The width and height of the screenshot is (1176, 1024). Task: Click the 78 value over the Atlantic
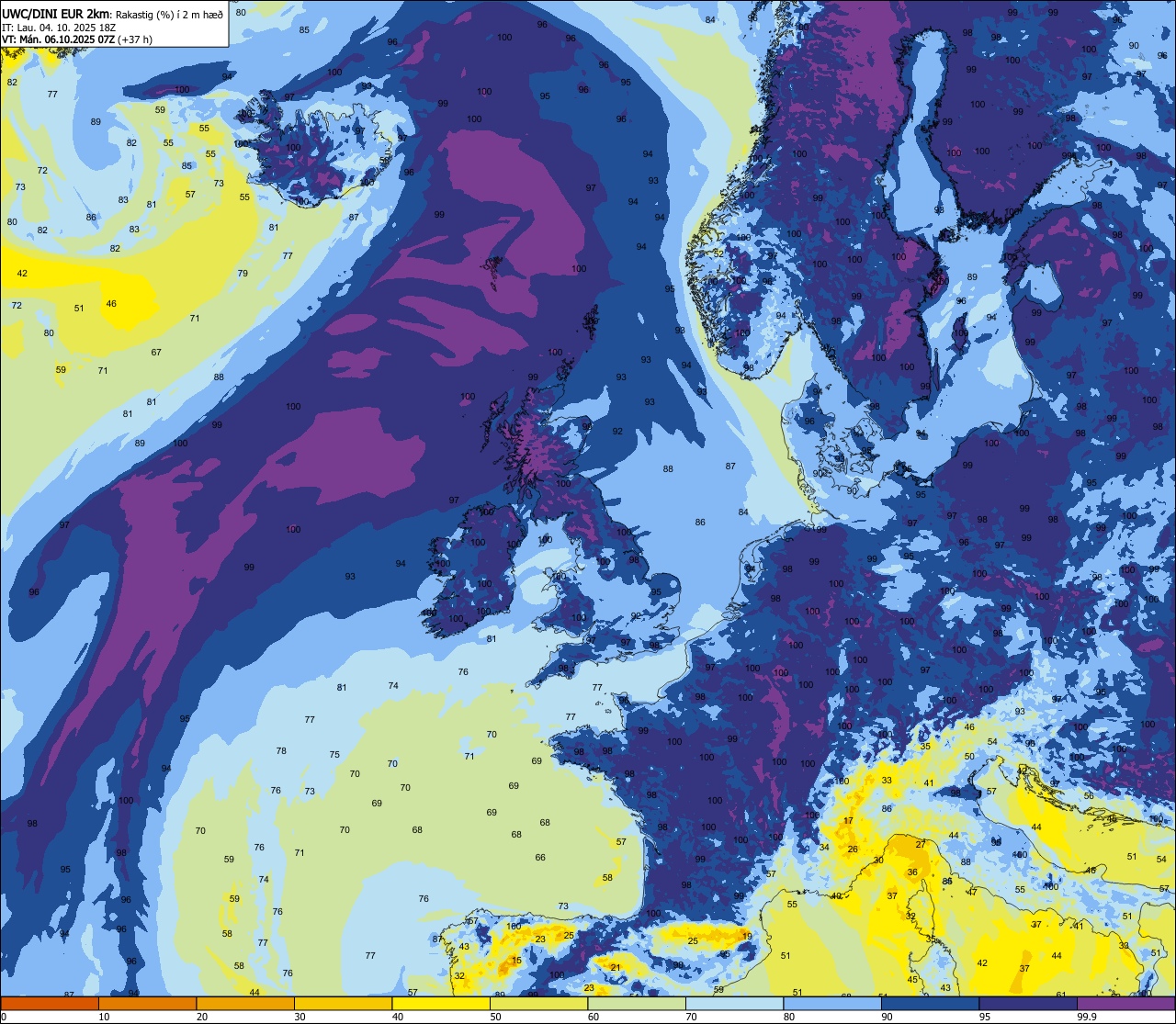pos(281,751)
